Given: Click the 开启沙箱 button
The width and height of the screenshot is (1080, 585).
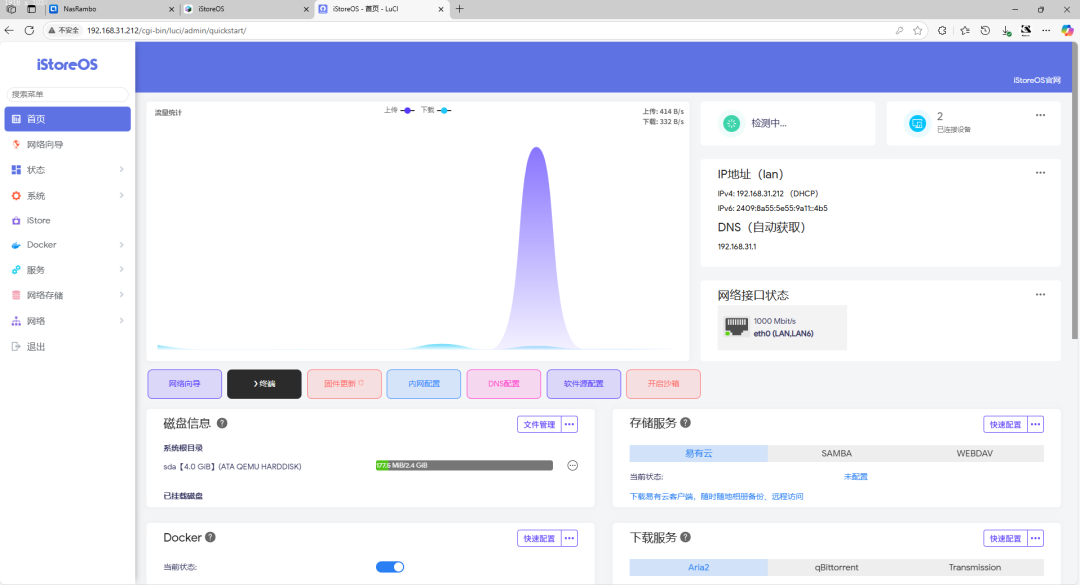Looking at the screenshot, I should [663, 384].
